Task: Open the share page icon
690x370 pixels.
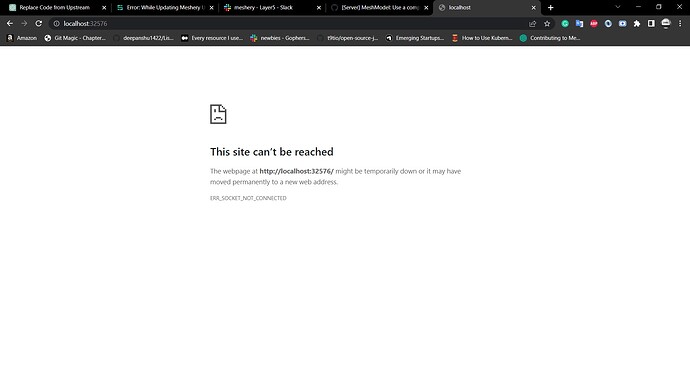Action: (x=532, y=24)
